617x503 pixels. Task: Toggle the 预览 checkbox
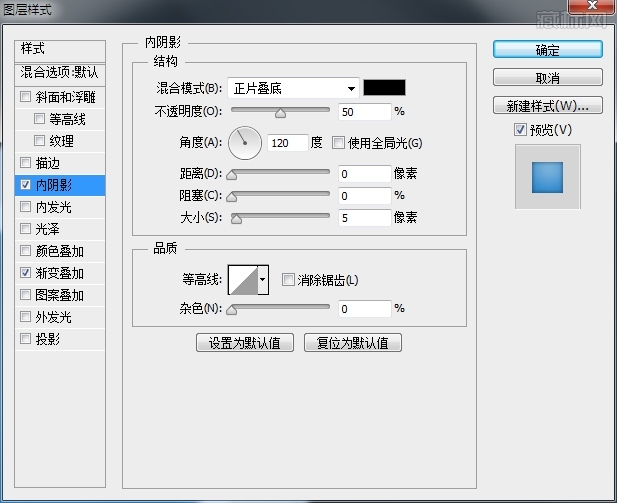[520, 129]
